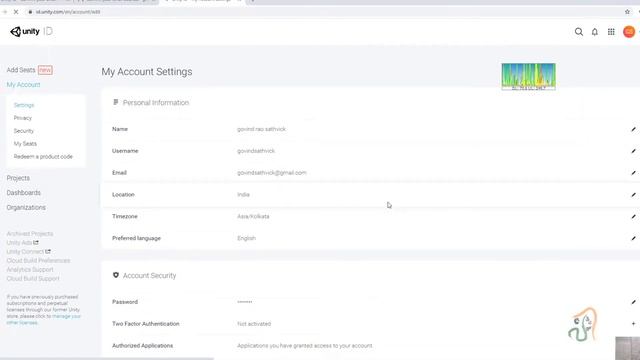This screenshot has height=360, width=640.
Task: Open Cloud Build Support link
Action: (33, 279)
